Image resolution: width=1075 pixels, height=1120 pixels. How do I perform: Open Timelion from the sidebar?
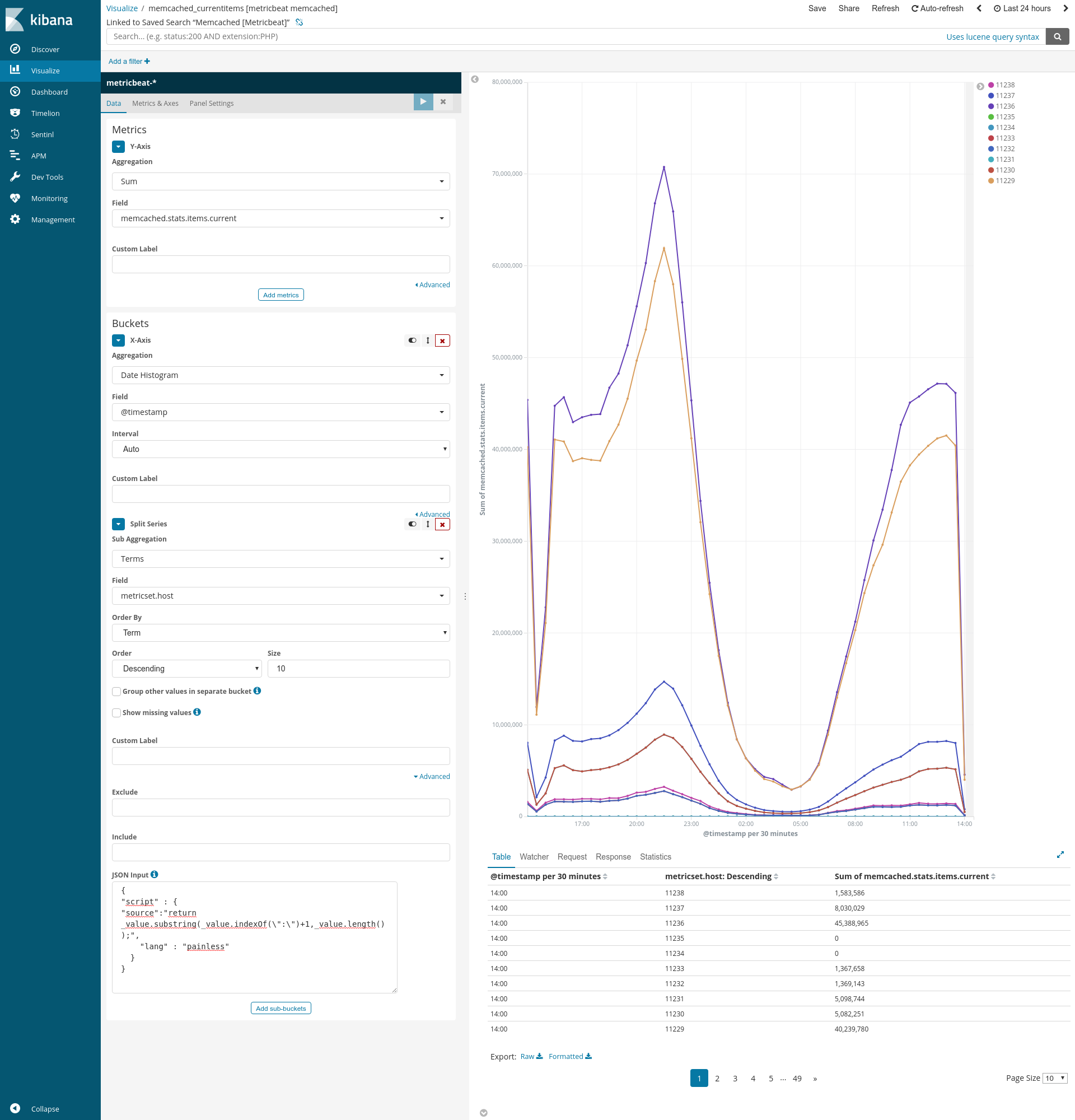45,113
